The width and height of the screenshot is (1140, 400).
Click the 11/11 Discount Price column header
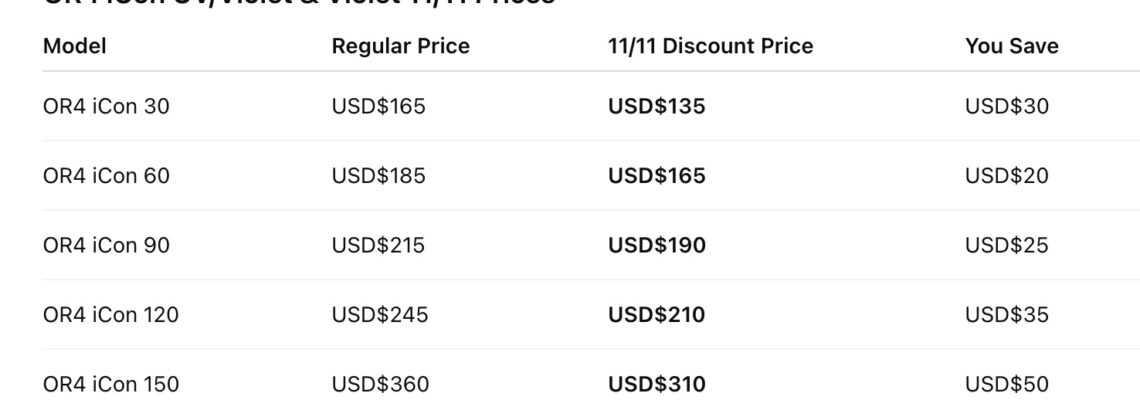[710, 46]
